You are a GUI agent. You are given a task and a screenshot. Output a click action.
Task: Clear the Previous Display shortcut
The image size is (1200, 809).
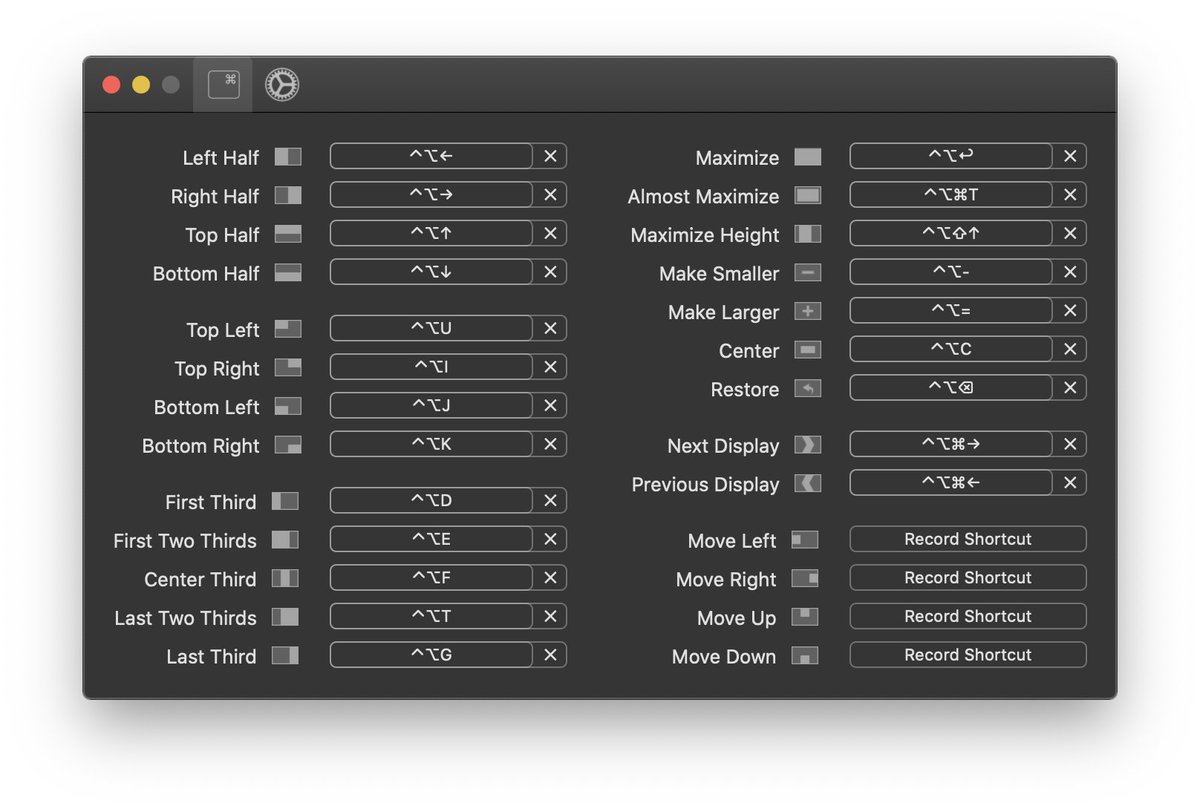1070,483
